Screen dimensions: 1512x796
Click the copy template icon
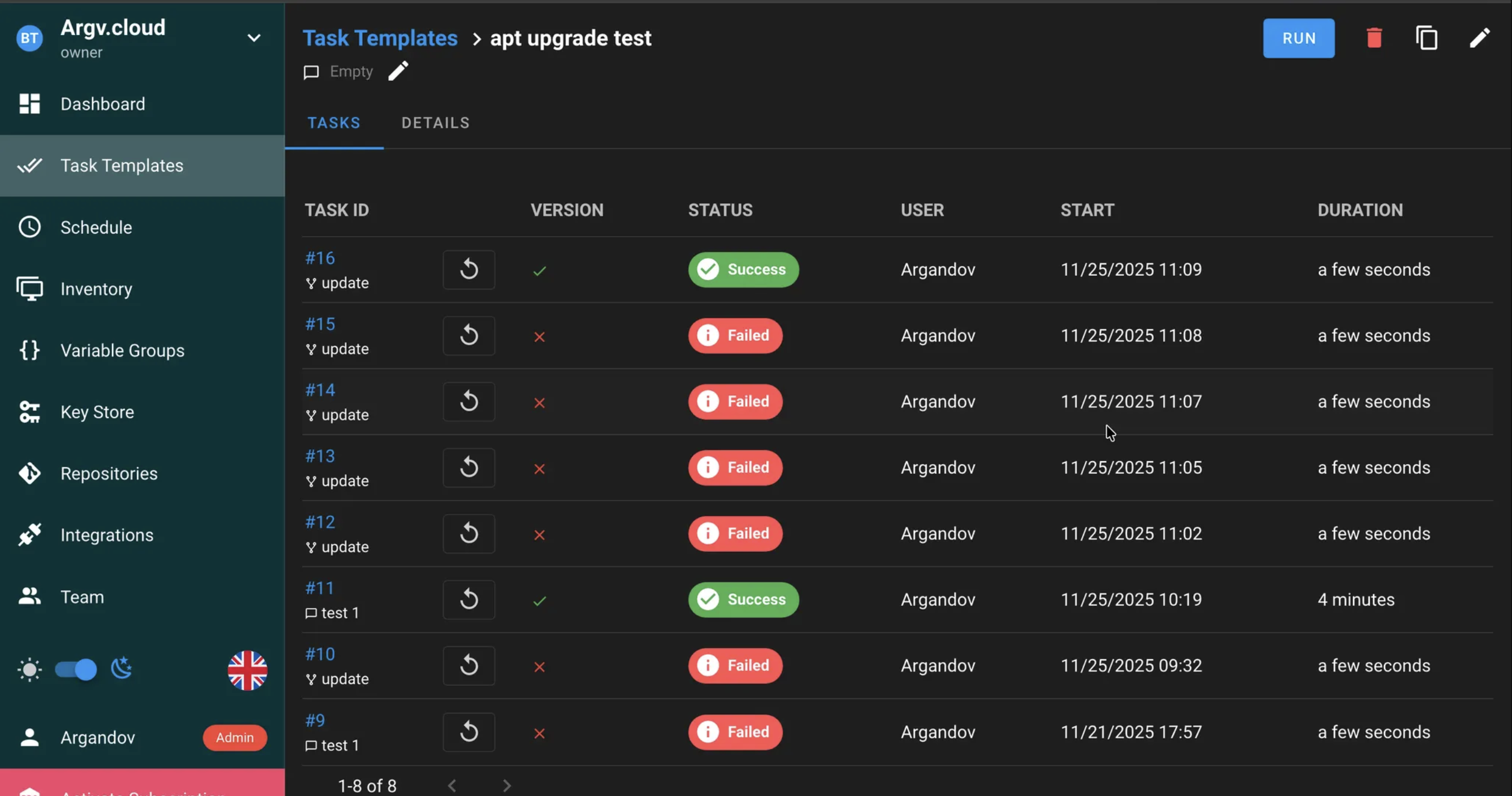pyautogui.click(x=1426, y=38)
